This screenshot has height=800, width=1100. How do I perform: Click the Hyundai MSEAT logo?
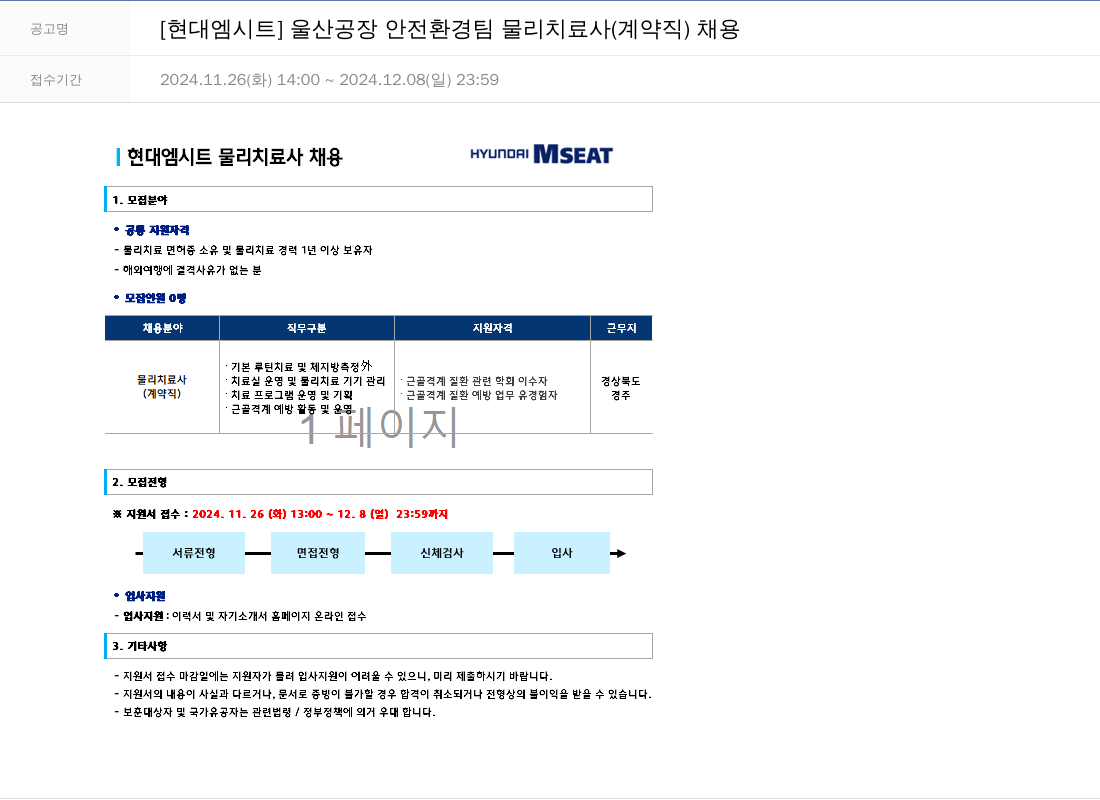point(541,154)
